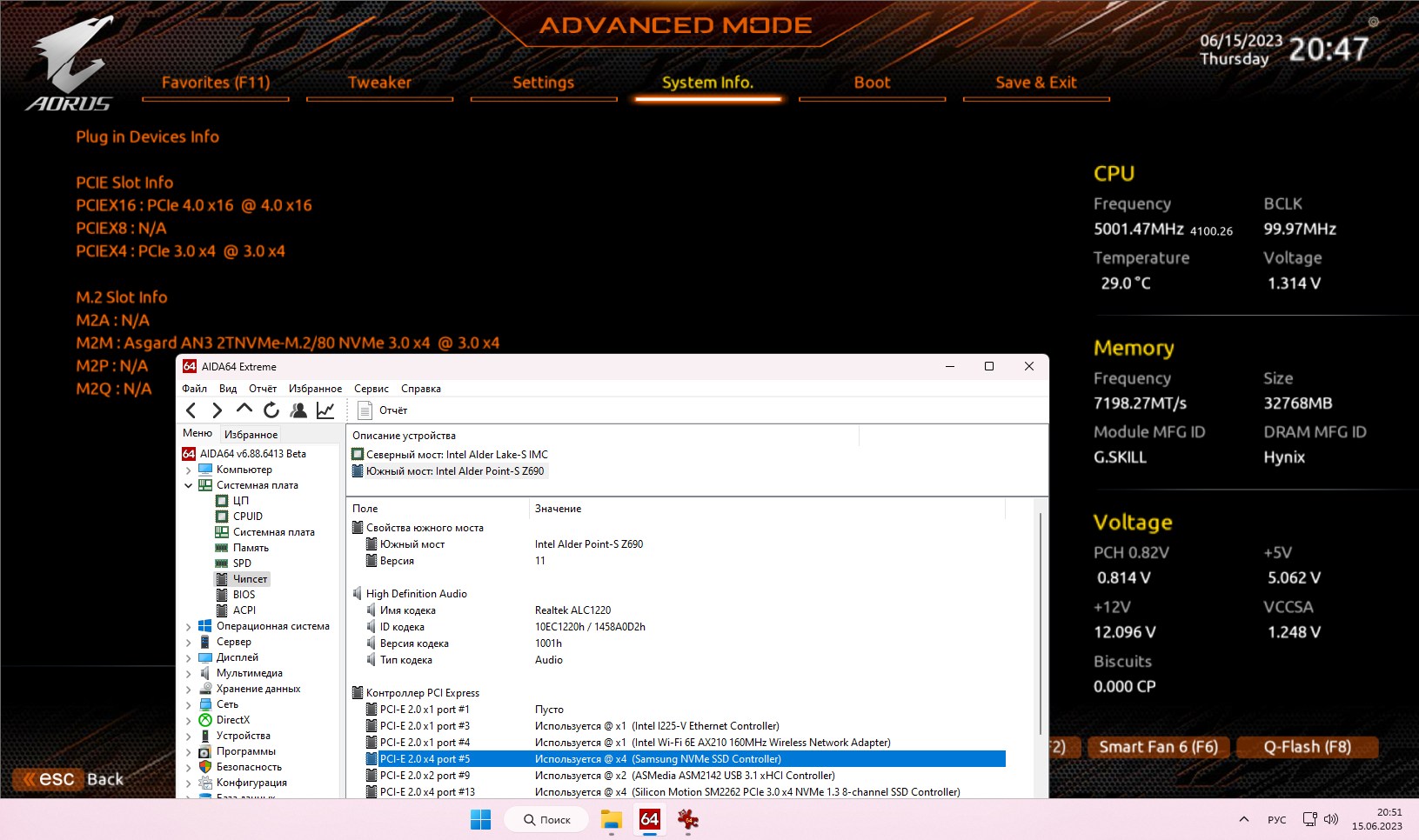Select CPUID in the tree
The height and width of the screenshot is (840, 1419).
pos(247,517)
